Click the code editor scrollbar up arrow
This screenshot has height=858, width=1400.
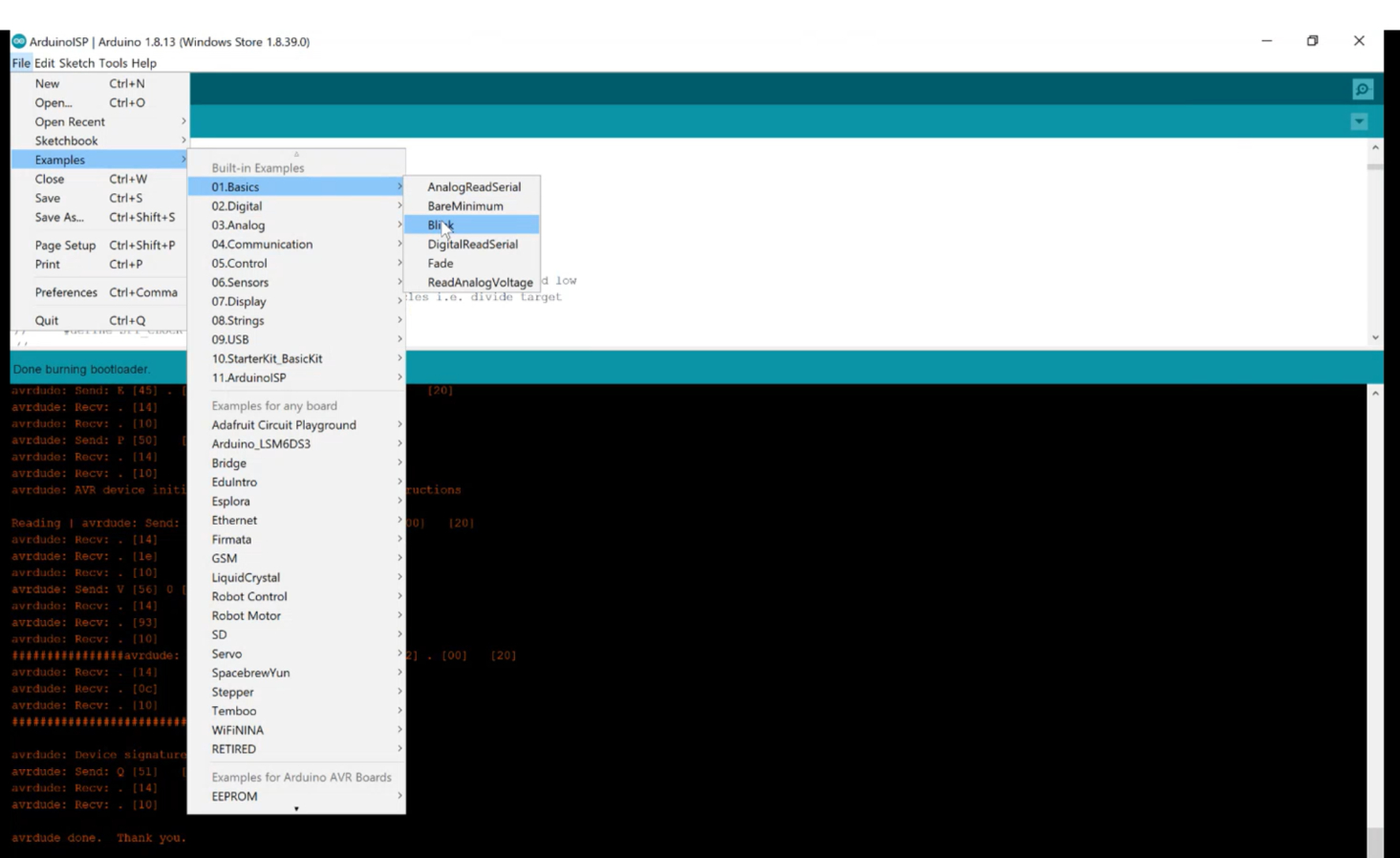(x=1375, y=148)
